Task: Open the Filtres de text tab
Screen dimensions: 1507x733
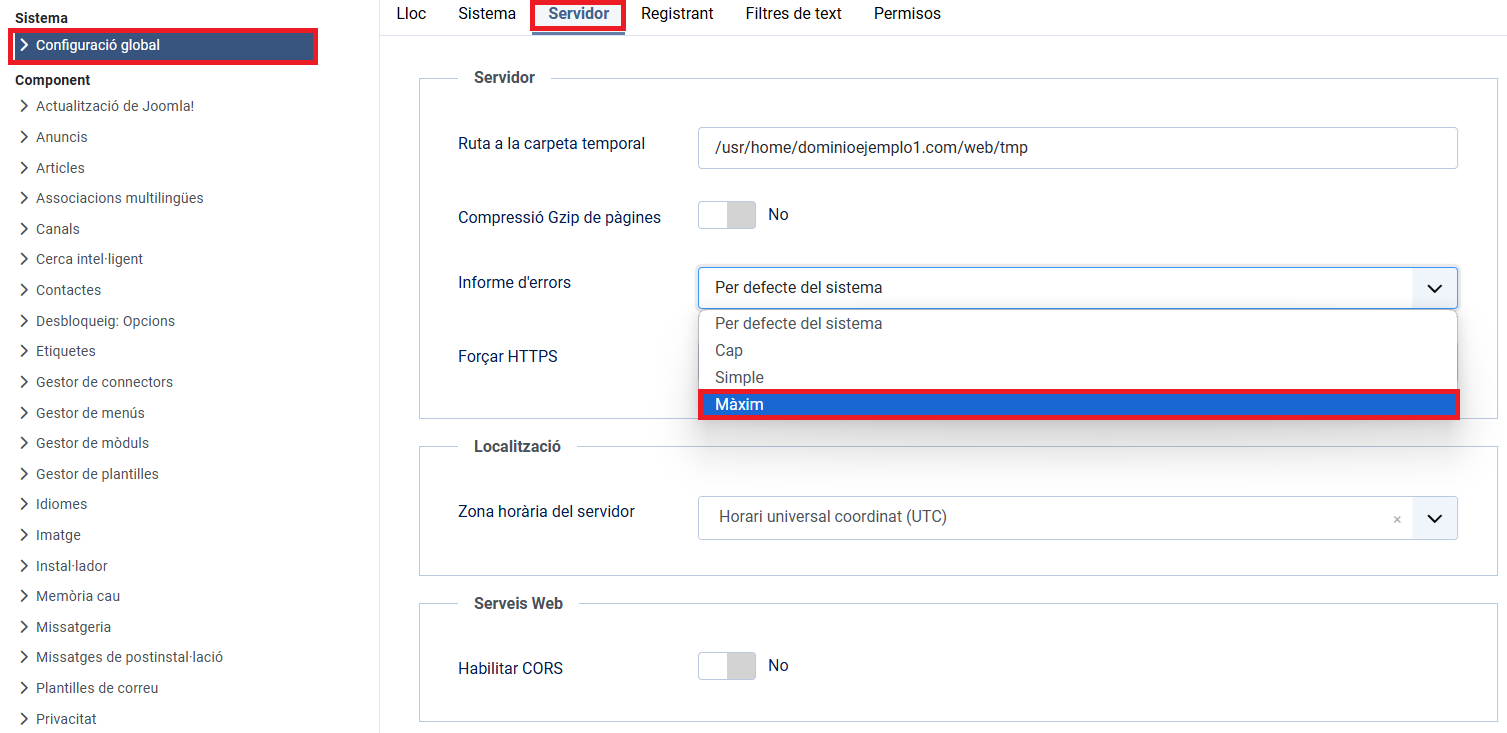Action: pos(793,14)
